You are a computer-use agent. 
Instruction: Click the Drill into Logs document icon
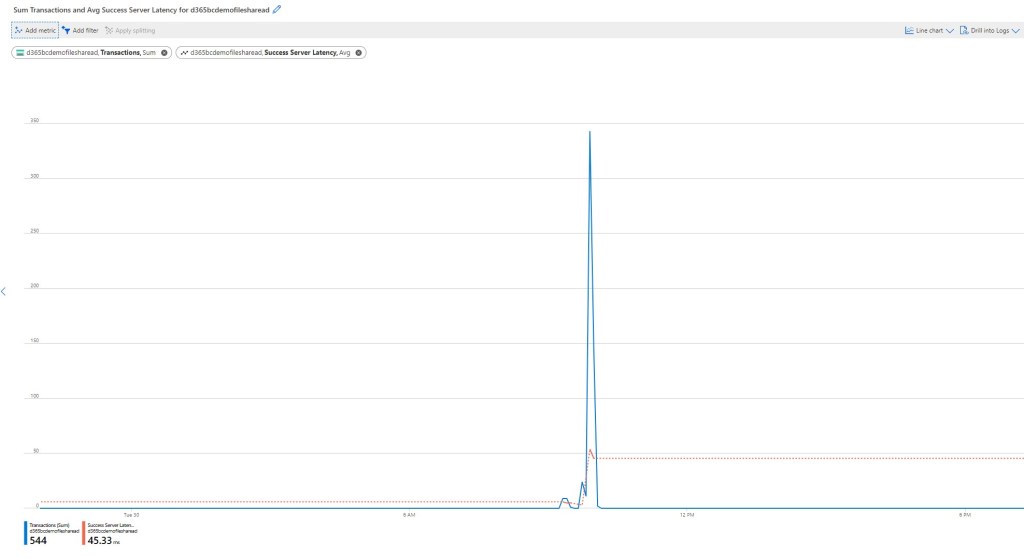pyautogui.click(x=963, y=31)
